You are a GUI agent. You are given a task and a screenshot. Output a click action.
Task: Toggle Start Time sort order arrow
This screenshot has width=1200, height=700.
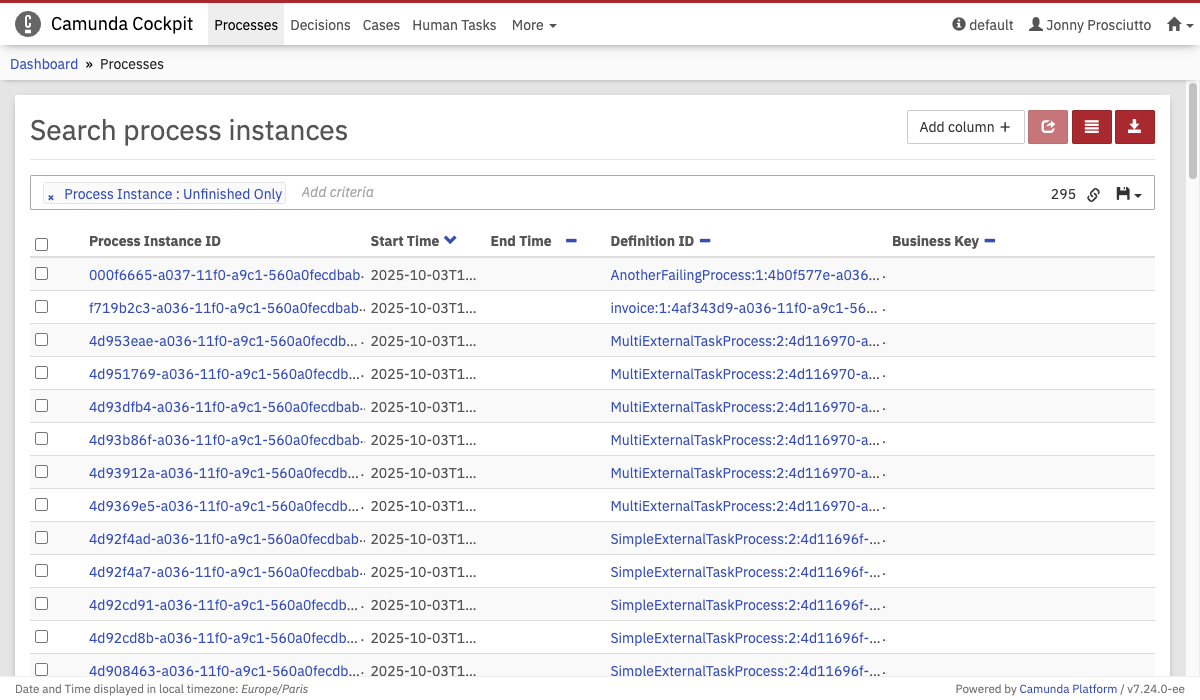[x=450, y=240]
